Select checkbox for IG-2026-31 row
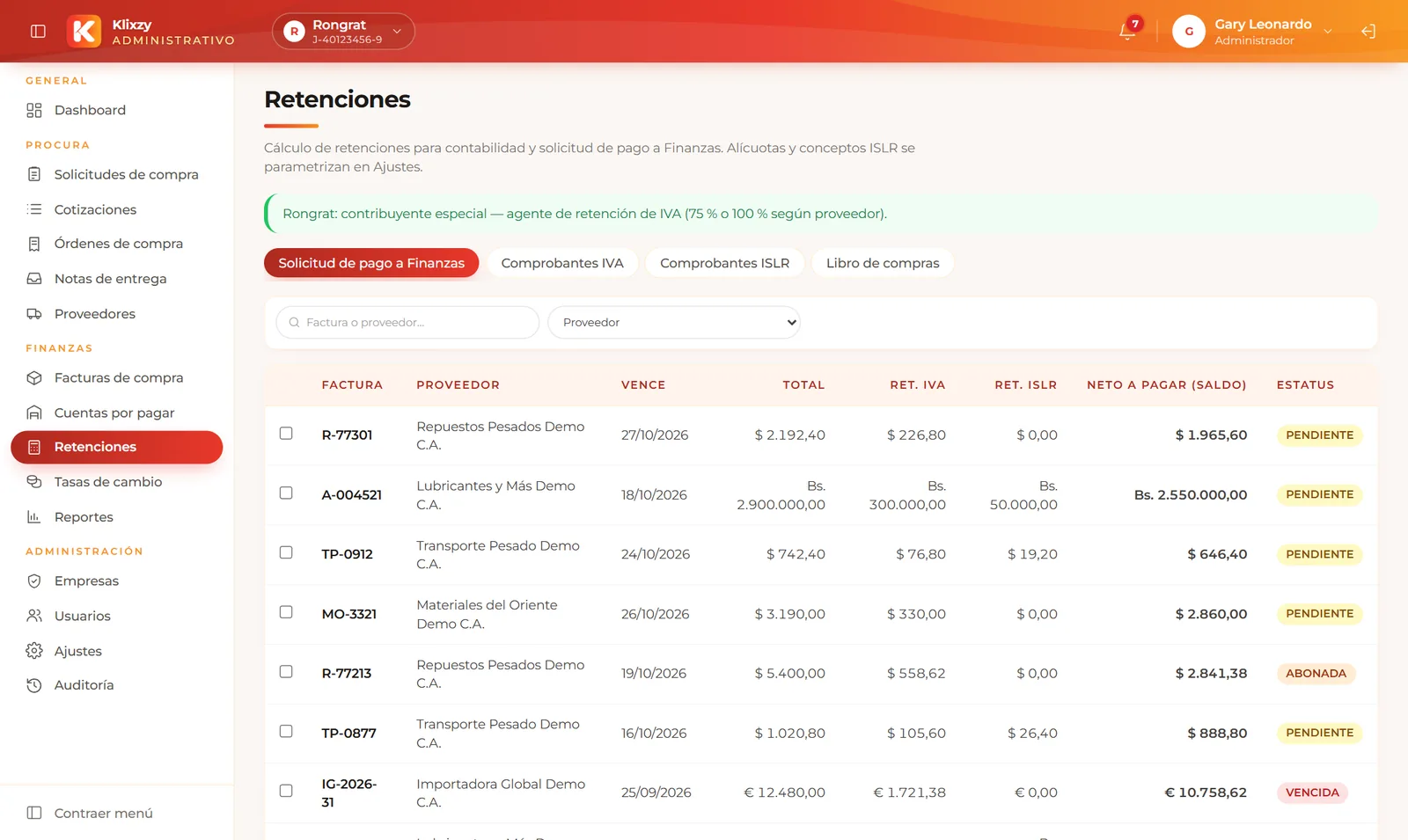 286,791
